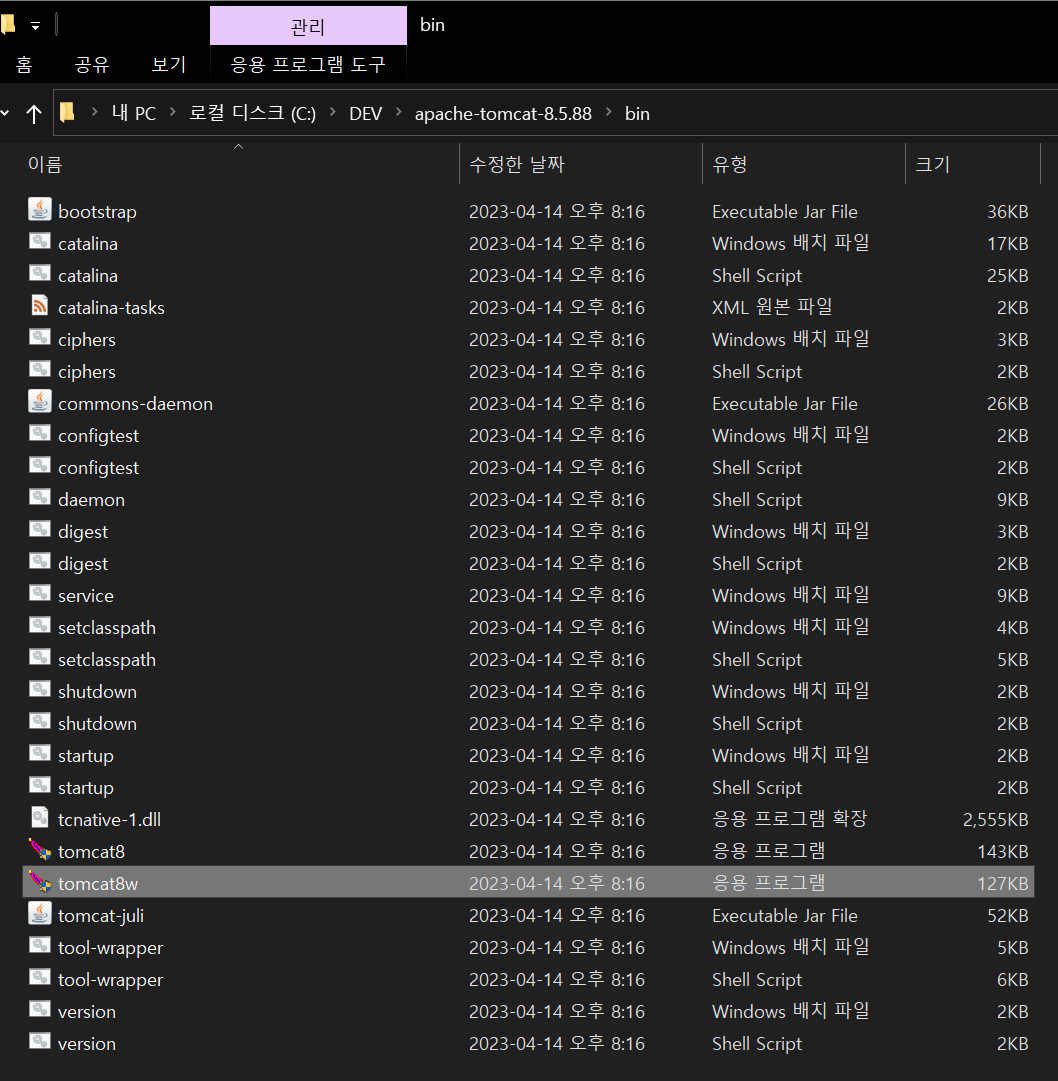Click XML 원본 파일 type text
Screen dimensions: 1058x1081
[x=772, y=307]
